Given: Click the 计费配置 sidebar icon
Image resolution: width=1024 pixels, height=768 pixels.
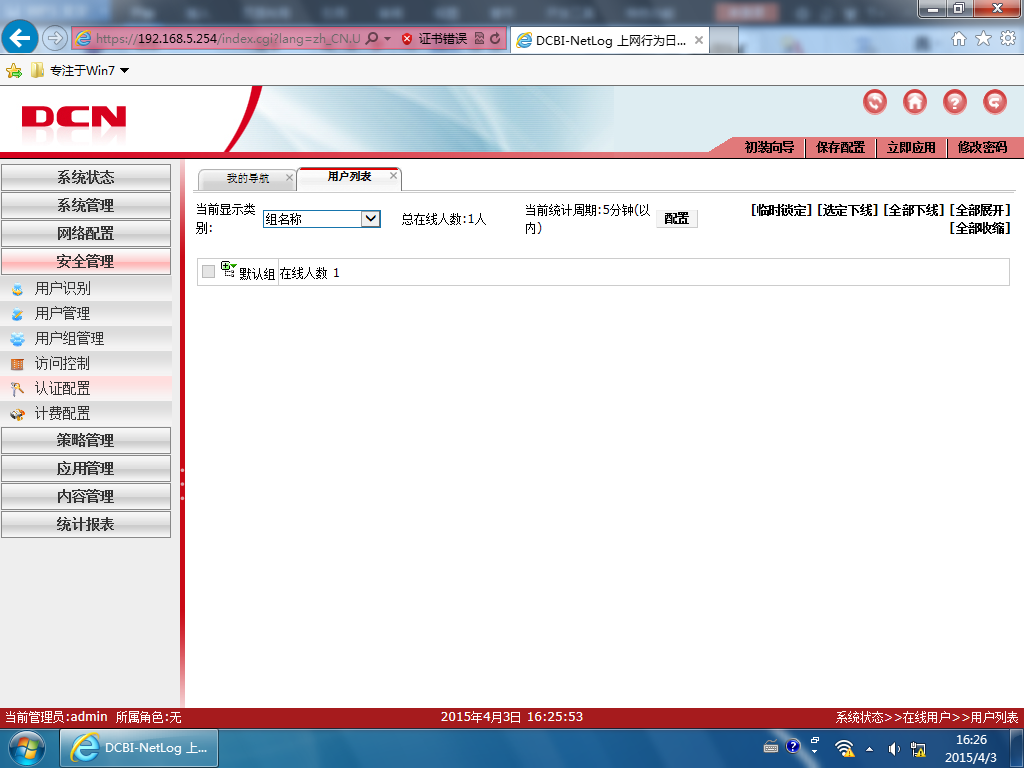Looking at the screenshot, I should [x=18, y=414].
